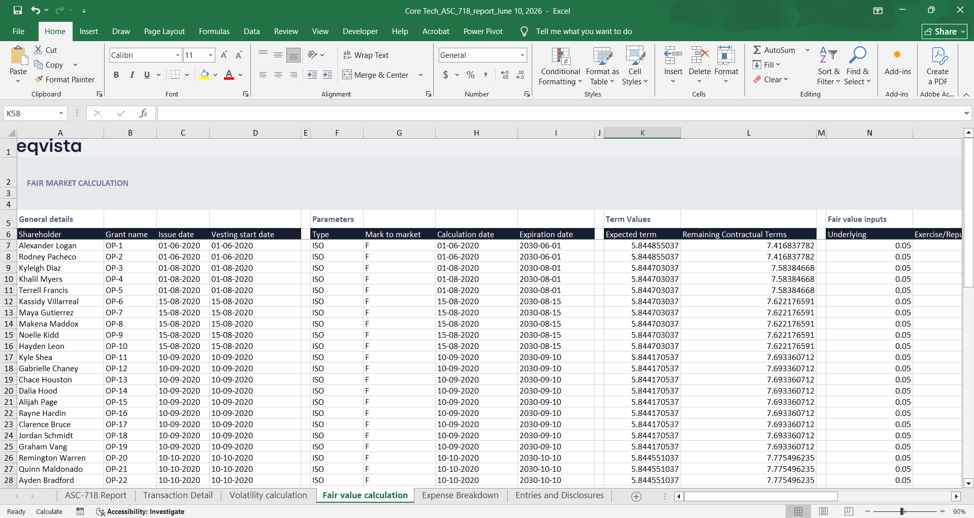Click Increase Decimal icon

point(504,75)
